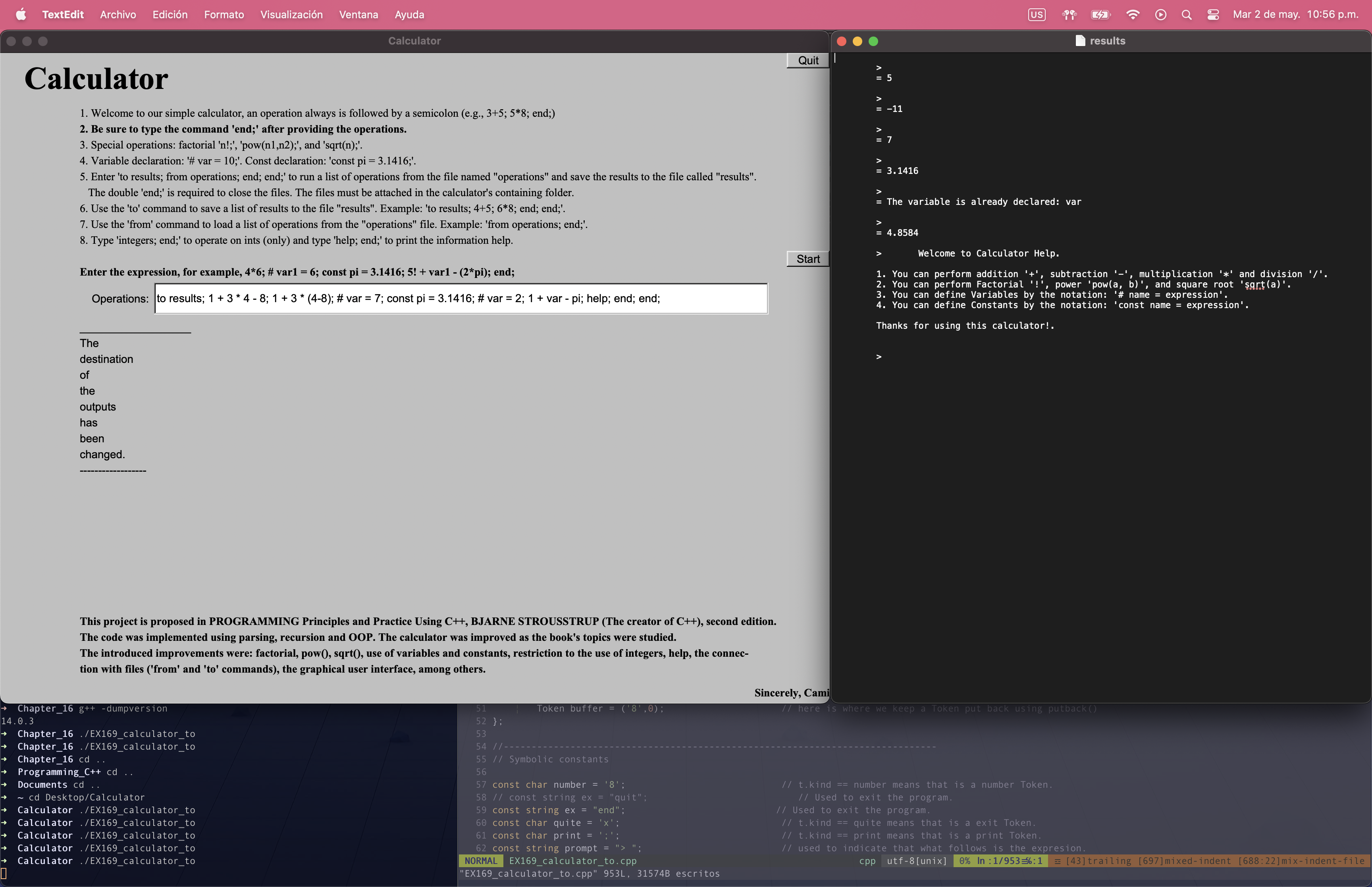Click the AirPods icon in menu bar
The image size is (1372, 887).
1069,14
